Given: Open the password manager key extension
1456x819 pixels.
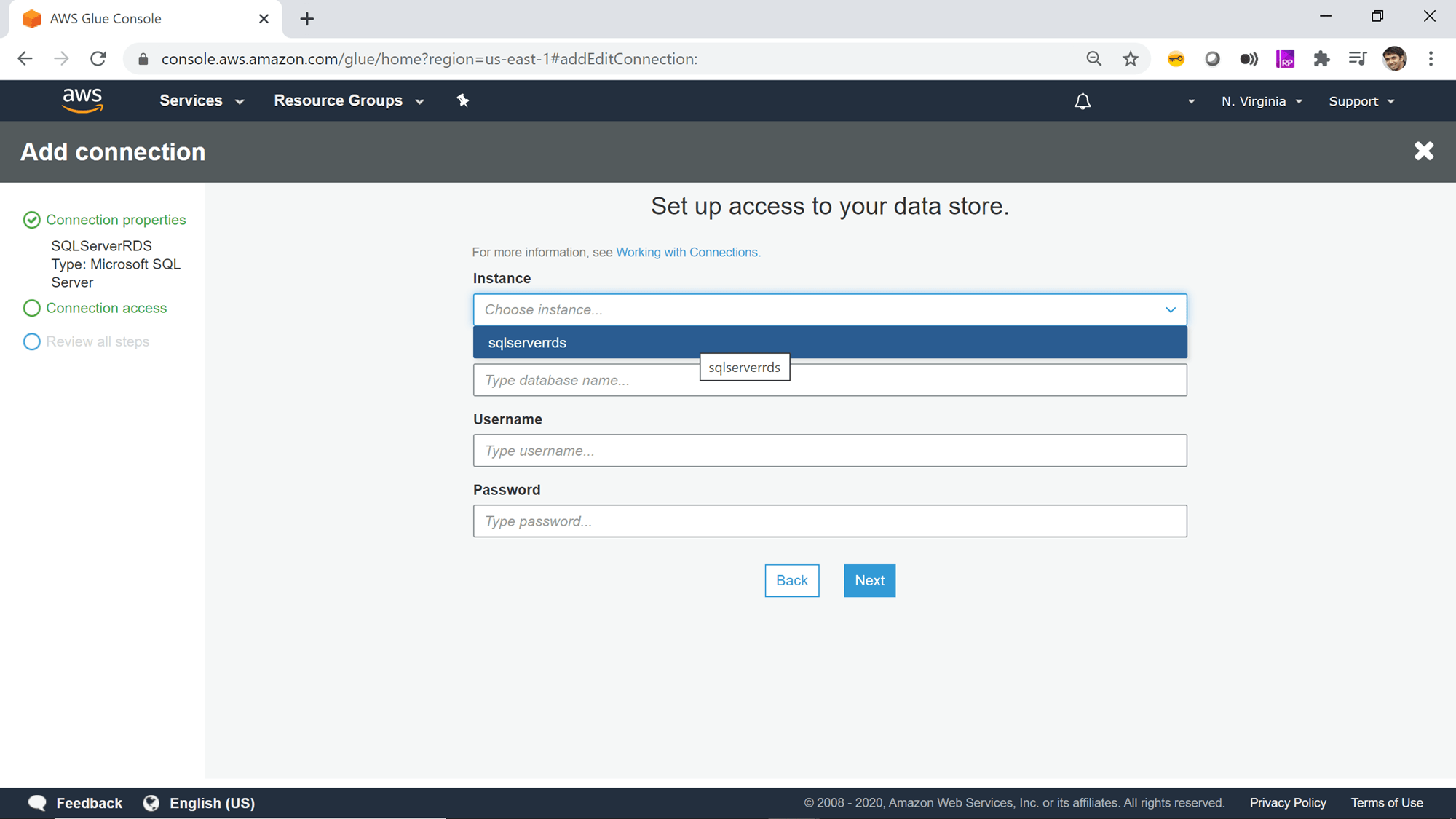Looking at the screenshot, I should (1176, 59).
